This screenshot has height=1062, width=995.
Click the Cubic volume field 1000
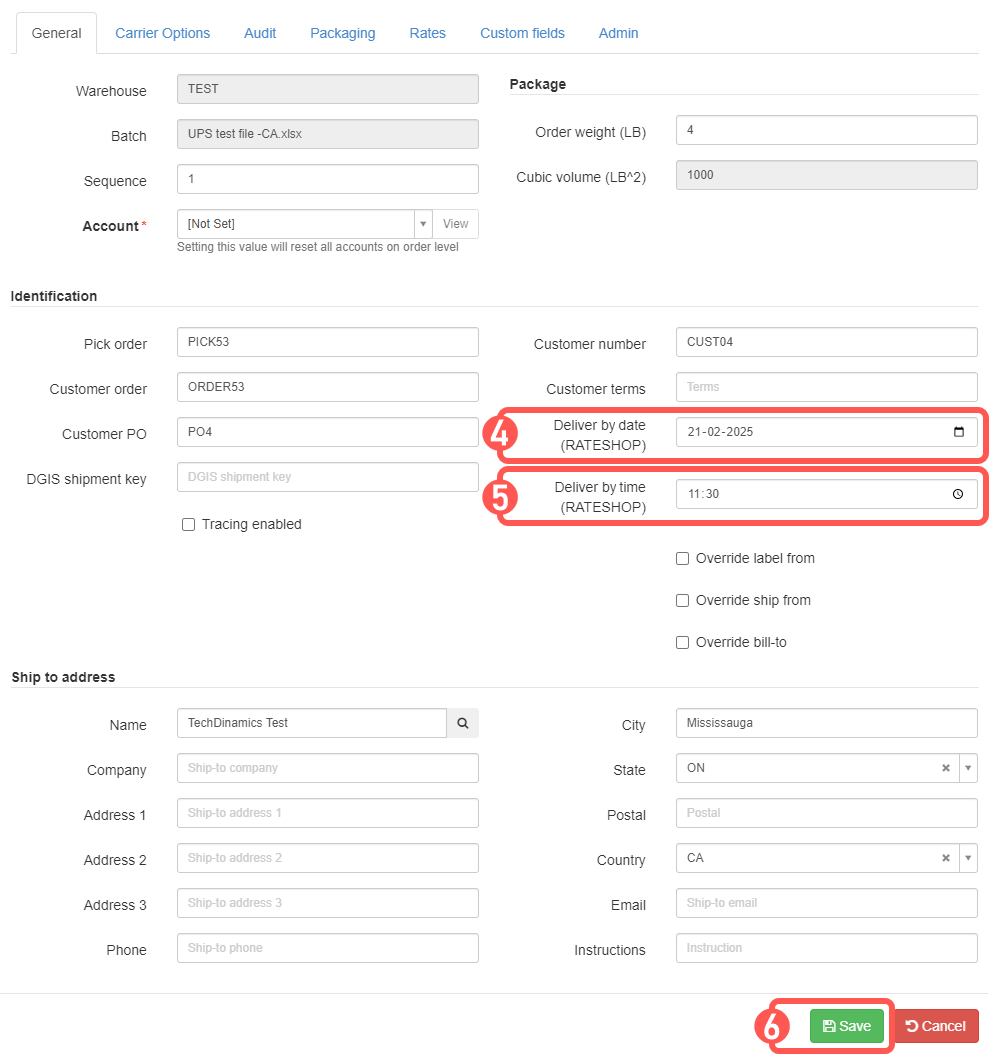[x=826, y=175]
